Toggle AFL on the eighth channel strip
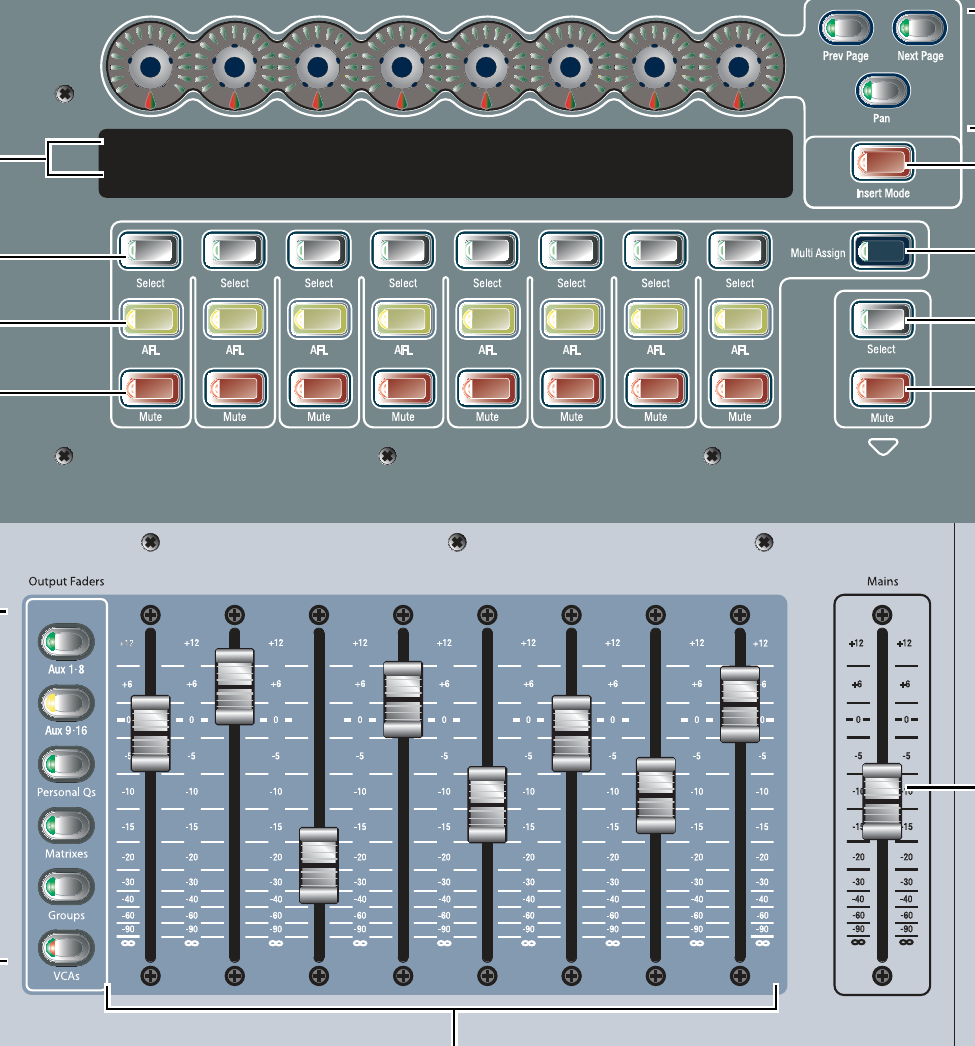The image size is (975, 1046). 740,320
